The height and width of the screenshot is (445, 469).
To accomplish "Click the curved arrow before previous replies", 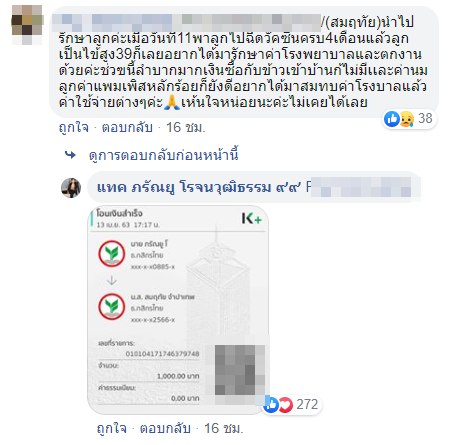I will (x=70, y=155).
